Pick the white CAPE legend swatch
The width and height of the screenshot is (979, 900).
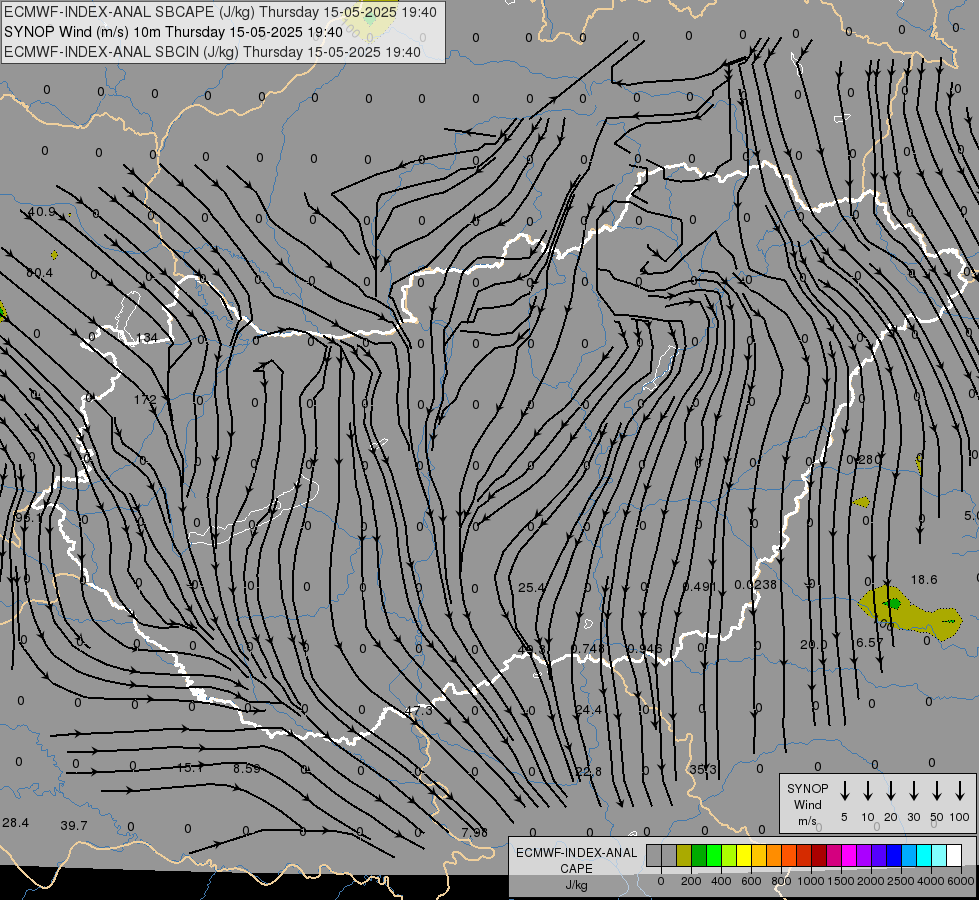953,855
